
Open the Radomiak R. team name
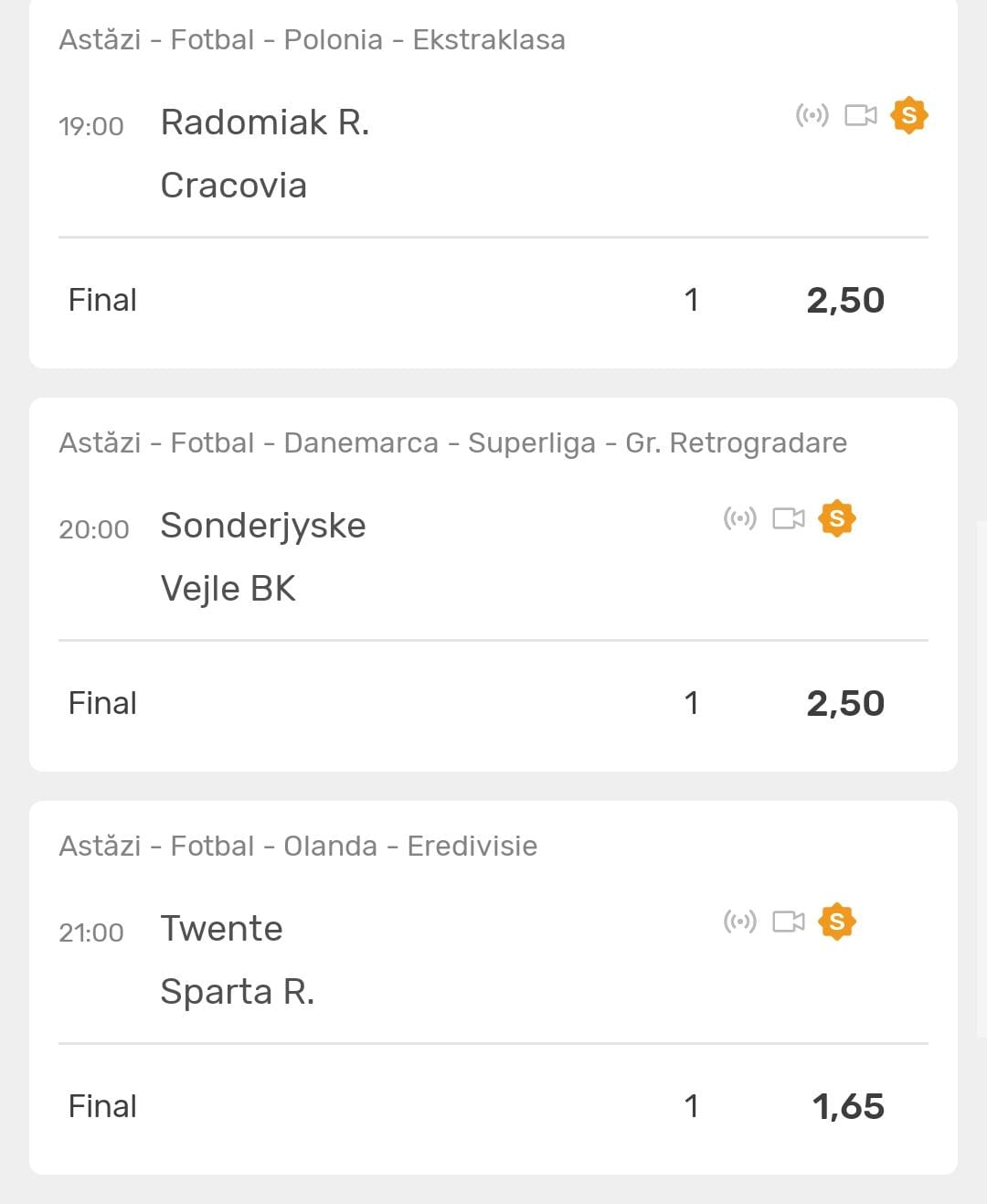265,123
